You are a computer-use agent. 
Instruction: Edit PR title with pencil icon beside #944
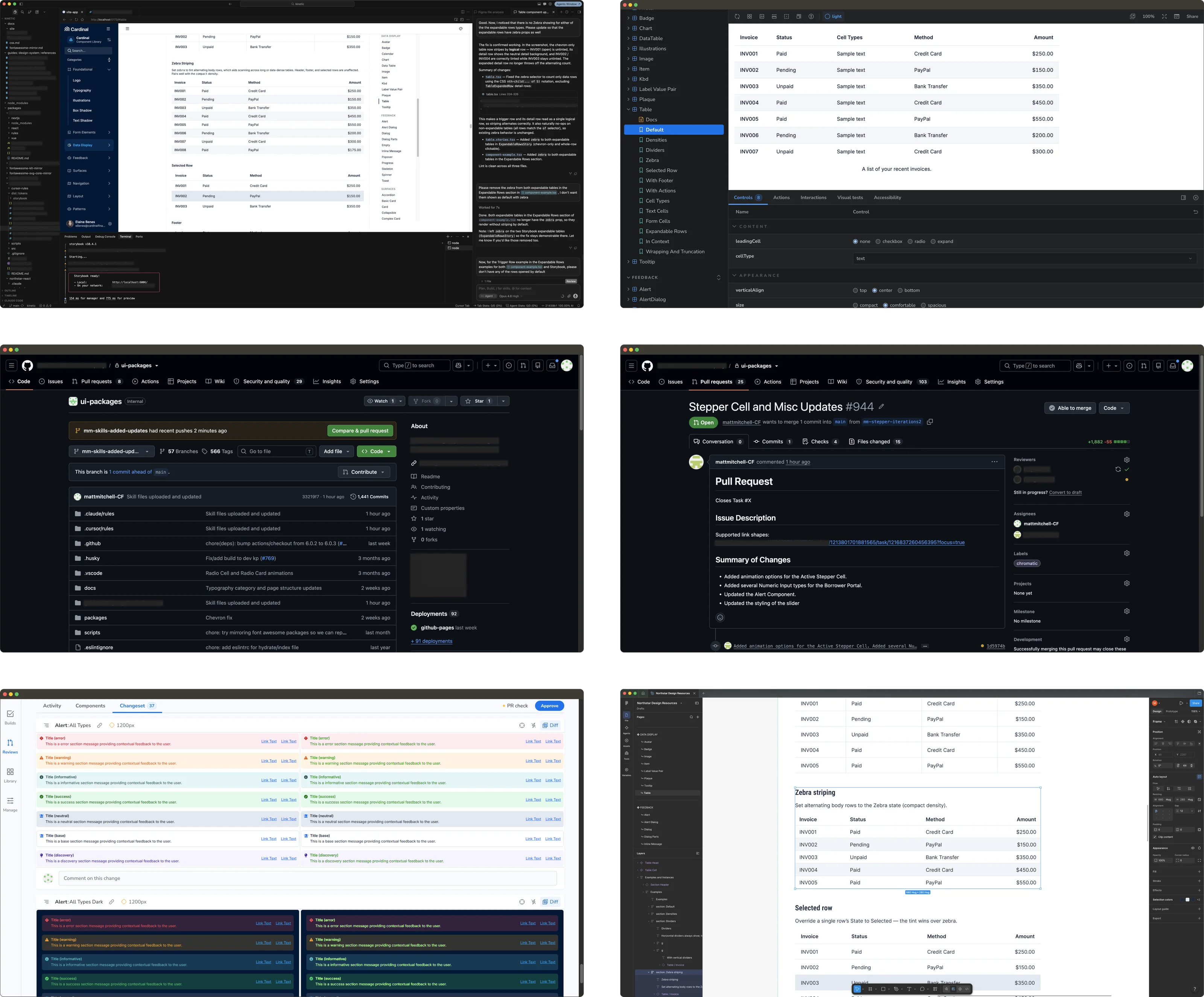pyautogui.click(x=881, y=406)
